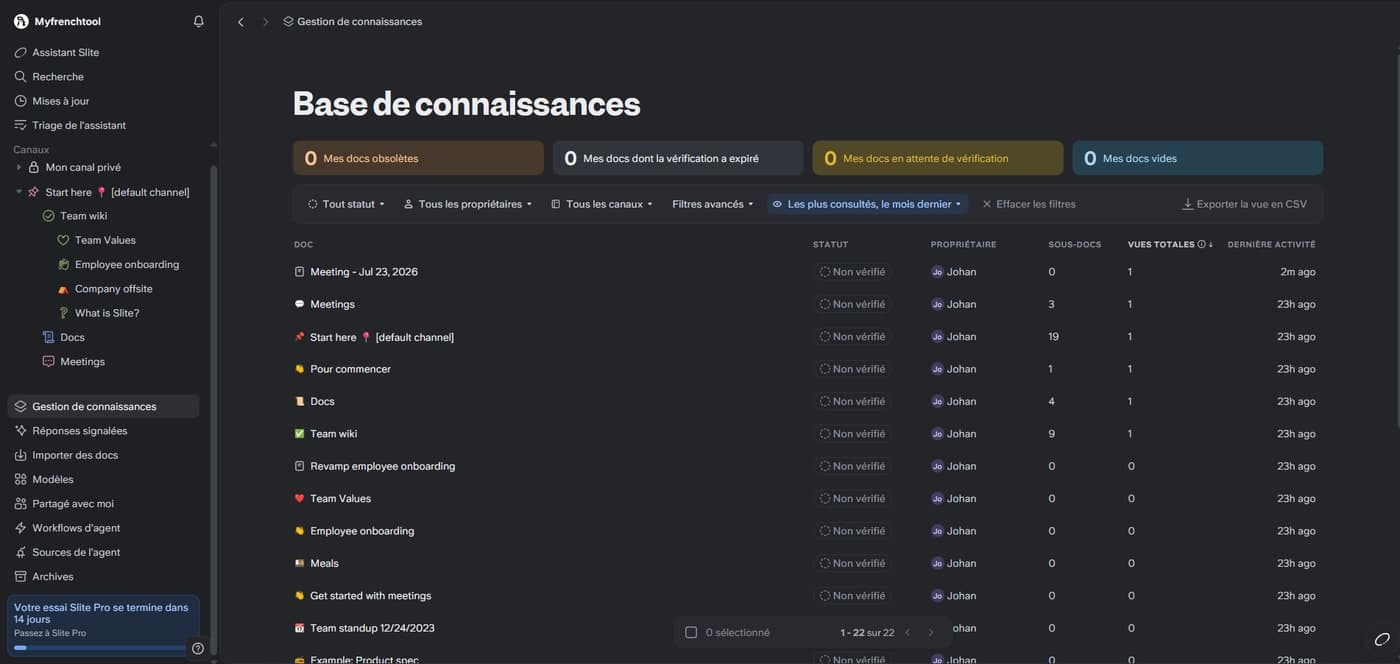Viewport: 1400px width, 664px height.
Task: Open Modèles in sidebar
Action: [103, 479]
